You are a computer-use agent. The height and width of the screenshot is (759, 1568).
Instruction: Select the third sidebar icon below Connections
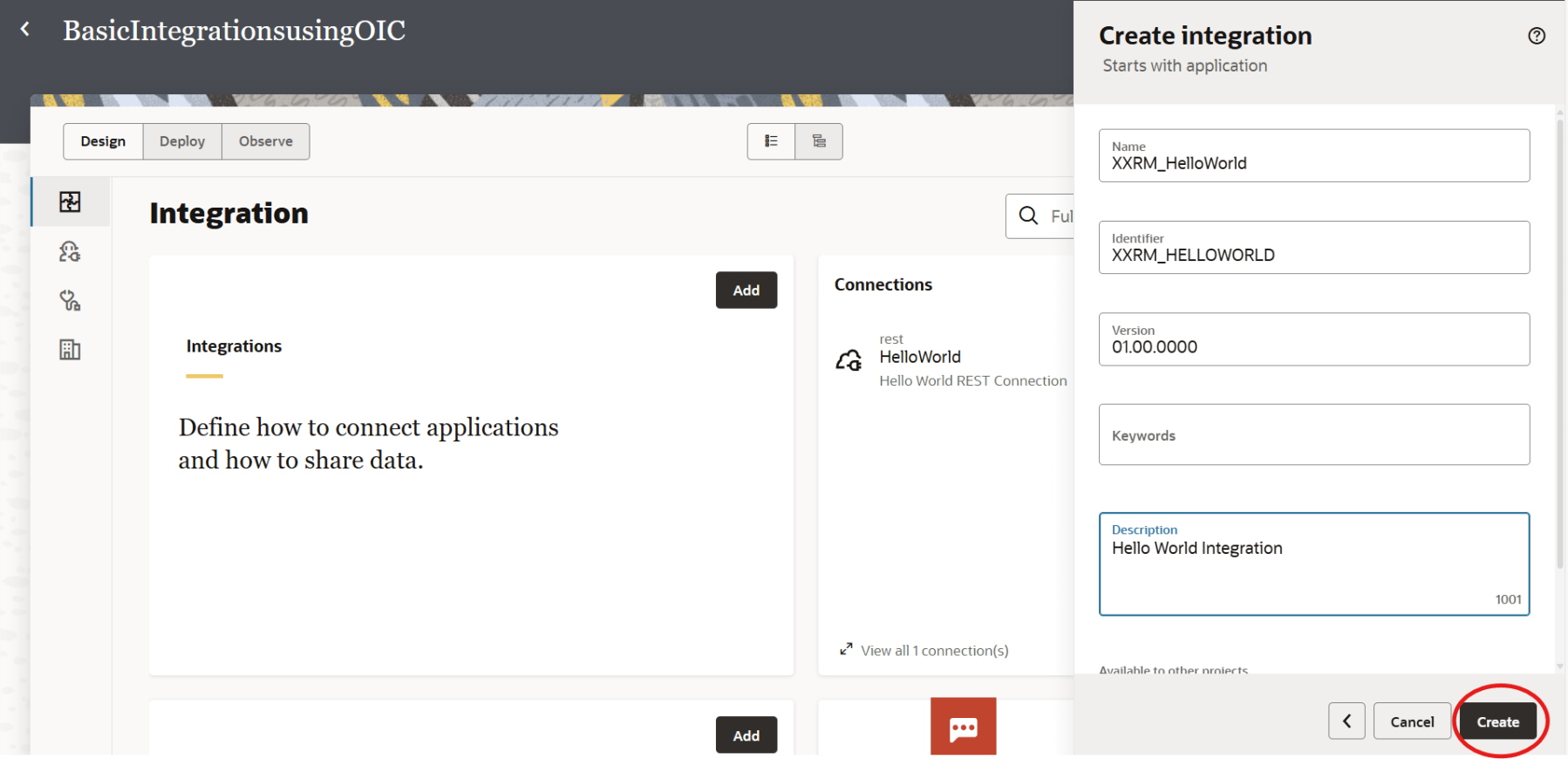click(70, 301)
